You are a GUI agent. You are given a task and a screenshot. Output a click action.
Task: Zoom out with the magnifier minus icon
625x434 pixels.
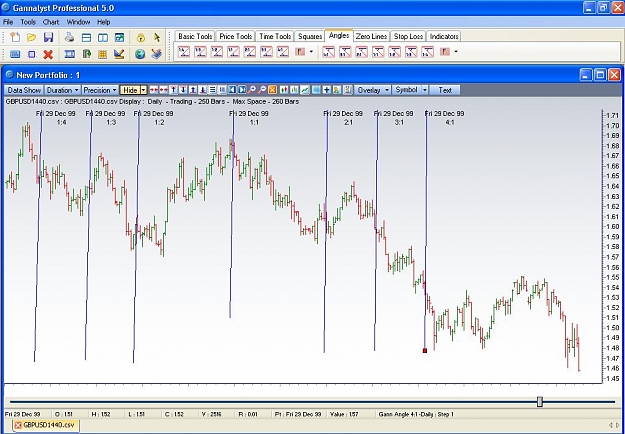tap(262, 90)
